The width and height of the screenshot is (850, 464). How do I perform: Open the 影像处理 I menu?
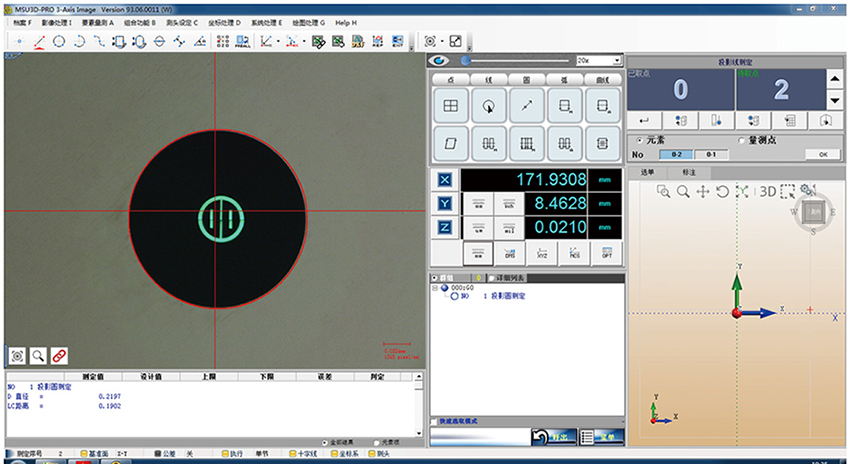(56, 21)
